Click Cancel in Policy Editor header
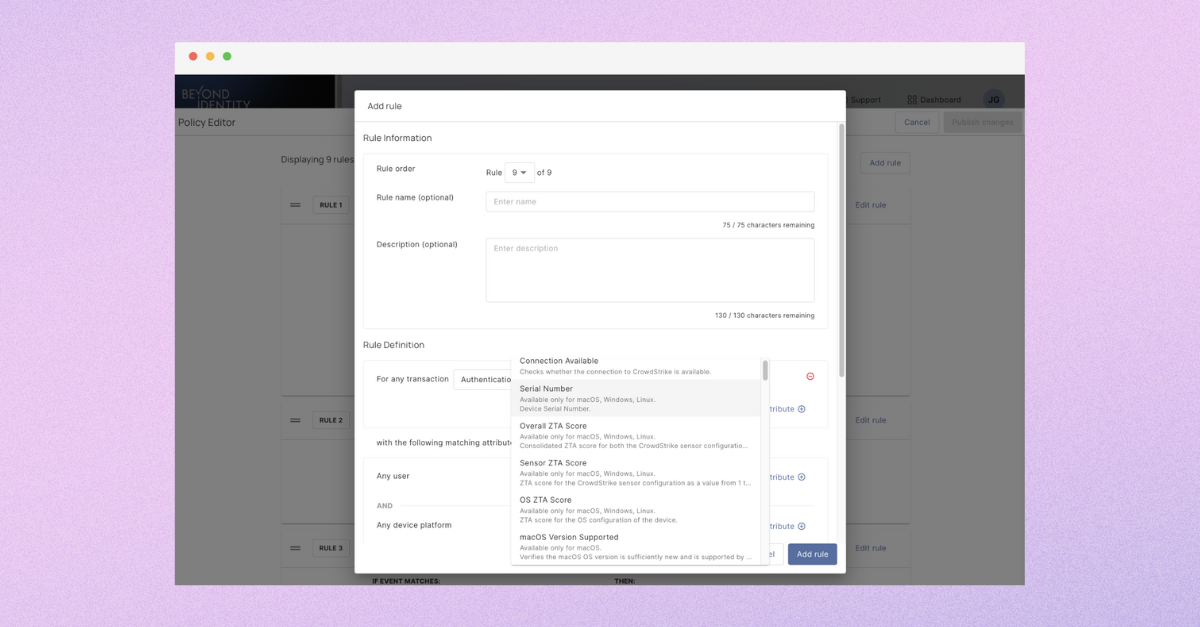 [917, 122]
